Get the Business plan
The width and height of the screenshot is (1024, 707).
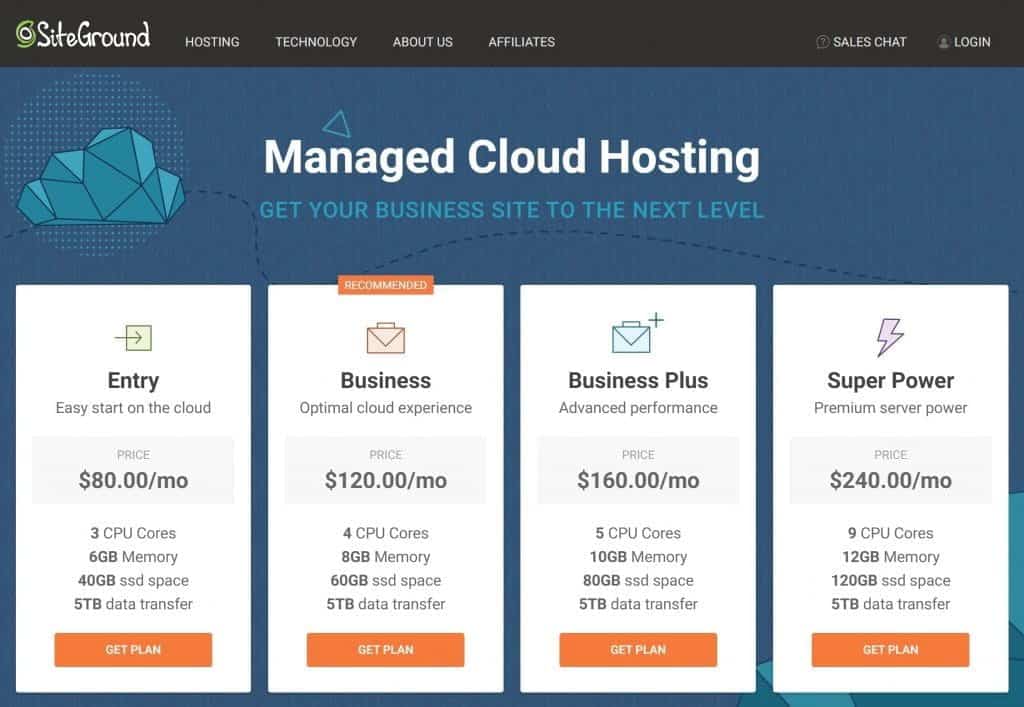(x=385, y=650)
